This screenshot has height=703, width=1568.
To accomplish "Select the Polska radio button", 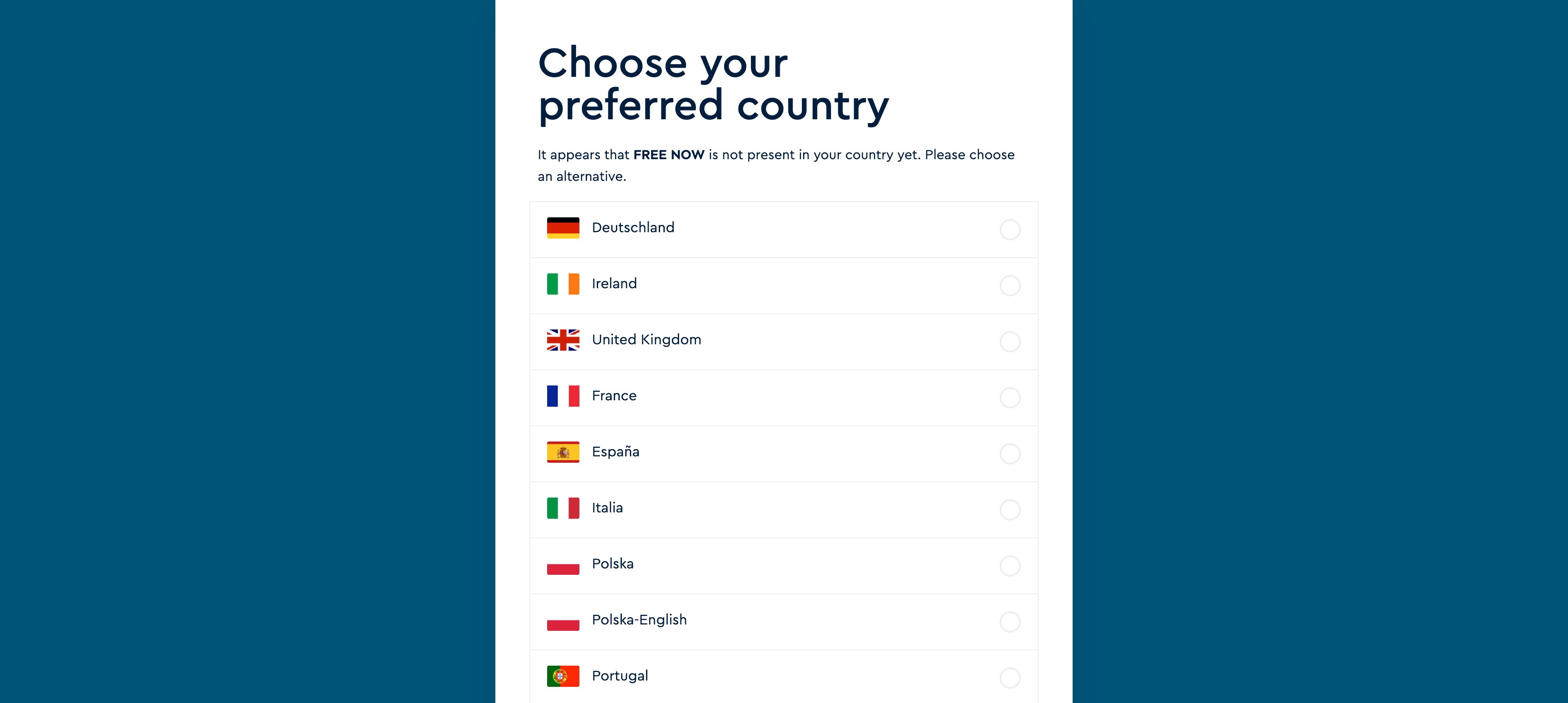I will [x=1010, y=565].
